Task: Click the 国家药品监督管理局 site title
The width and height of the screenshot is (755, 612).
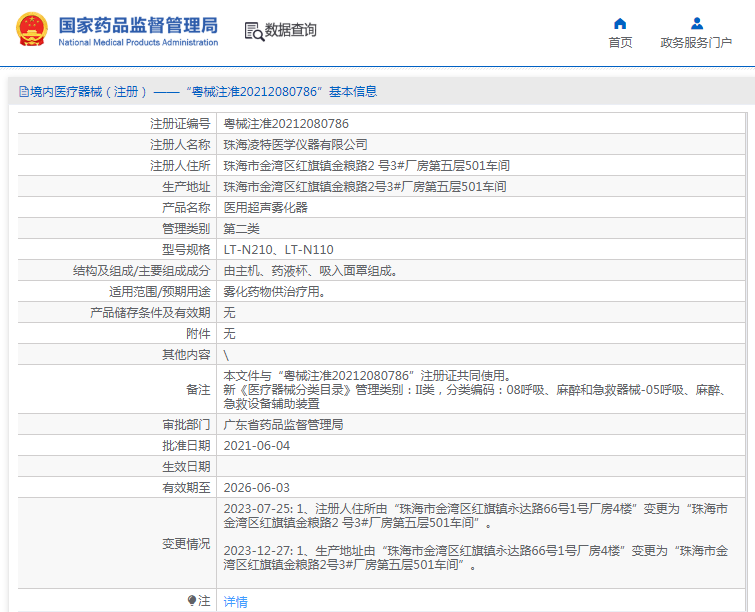Action: pyautogui.click(x=138, y=25)
